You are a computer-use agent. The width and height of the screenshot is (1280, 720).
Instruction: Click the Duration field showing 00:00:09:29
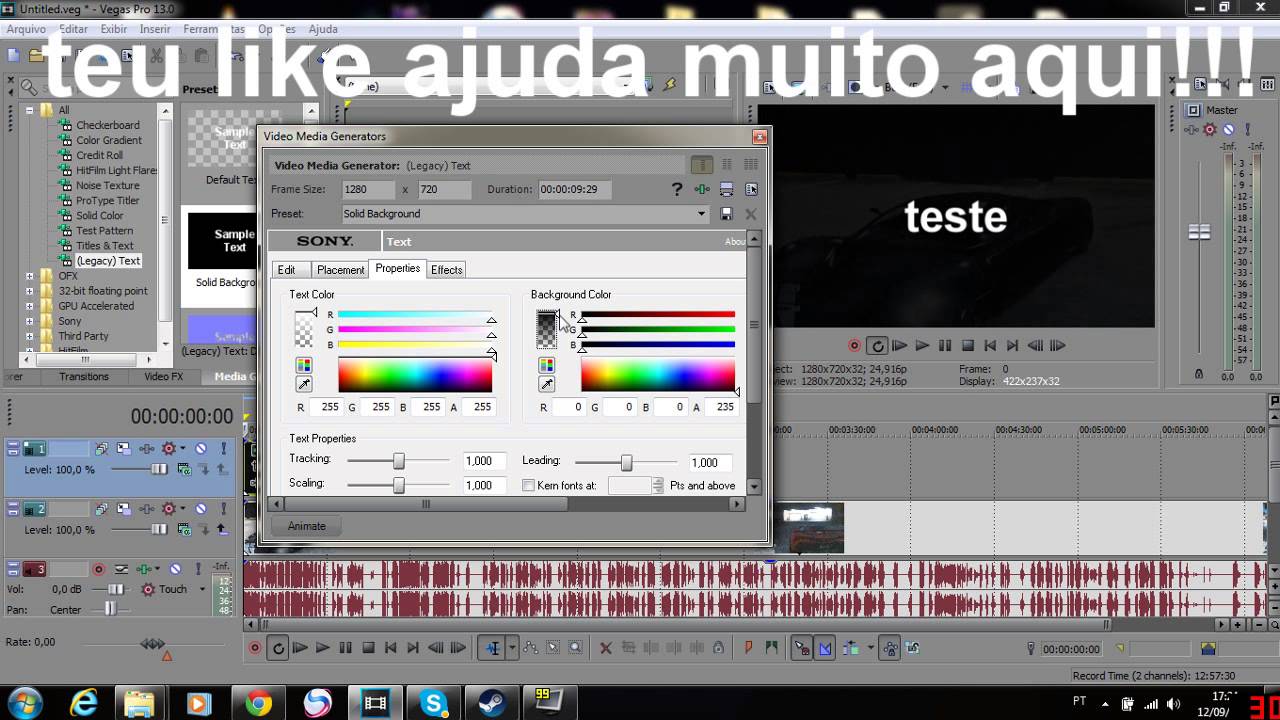click(574, 189)
